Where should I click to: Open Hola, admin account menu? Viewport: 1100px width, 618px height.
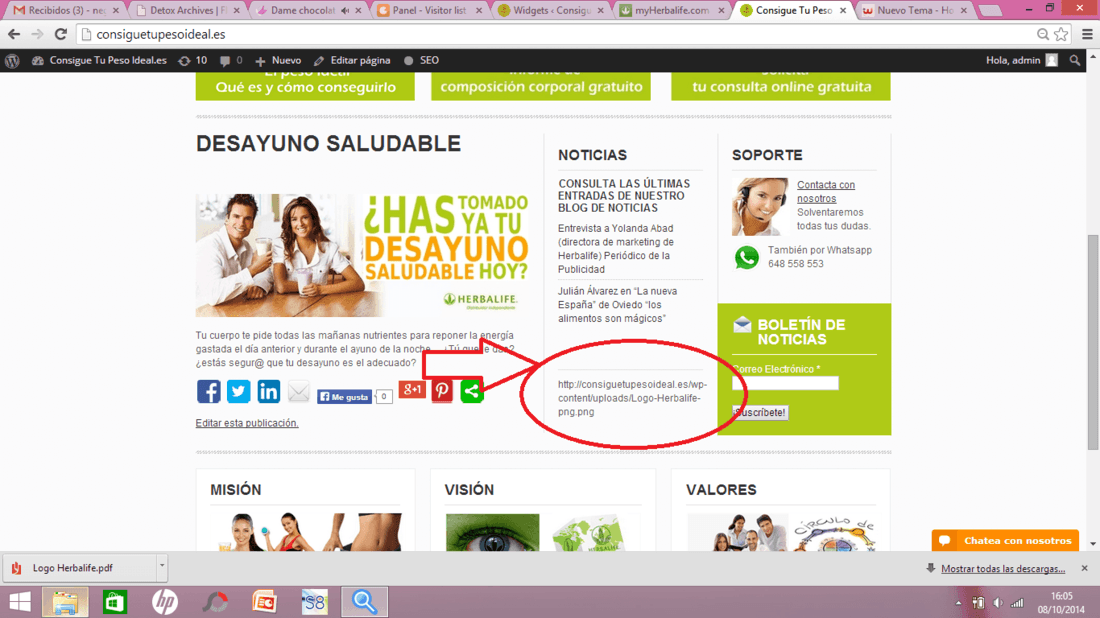(x=1021, y=60)
